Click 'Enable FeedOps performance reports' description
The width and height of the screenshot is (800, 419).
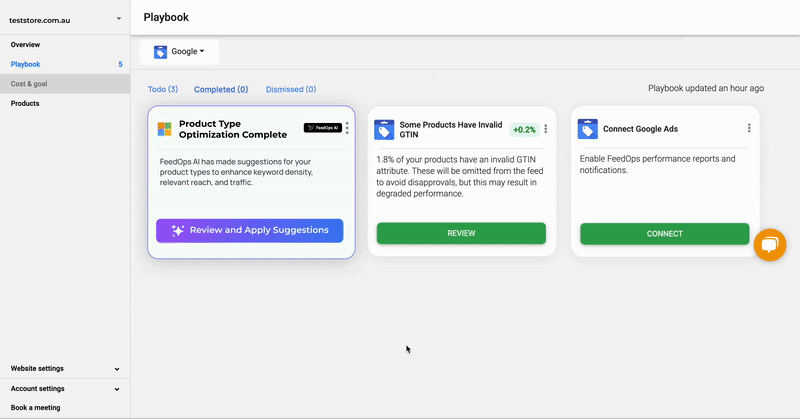(657, 164)
